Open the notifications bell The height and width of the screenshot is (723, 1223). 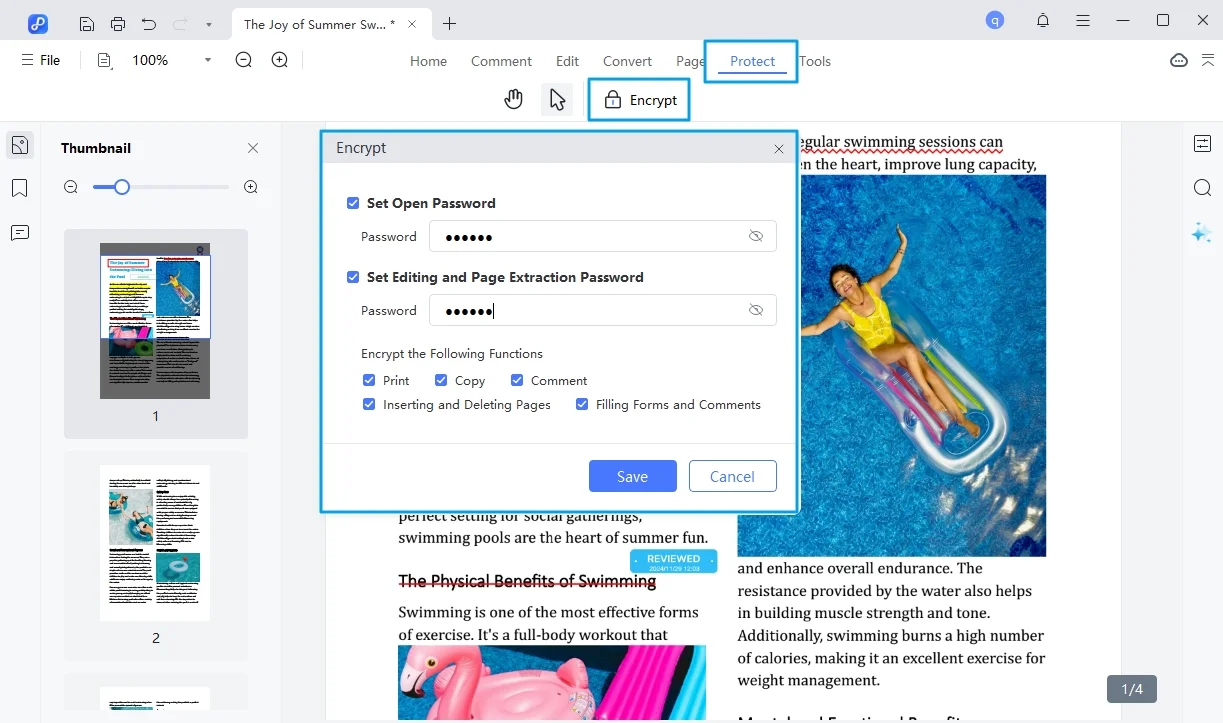(x=1043, y=21)
